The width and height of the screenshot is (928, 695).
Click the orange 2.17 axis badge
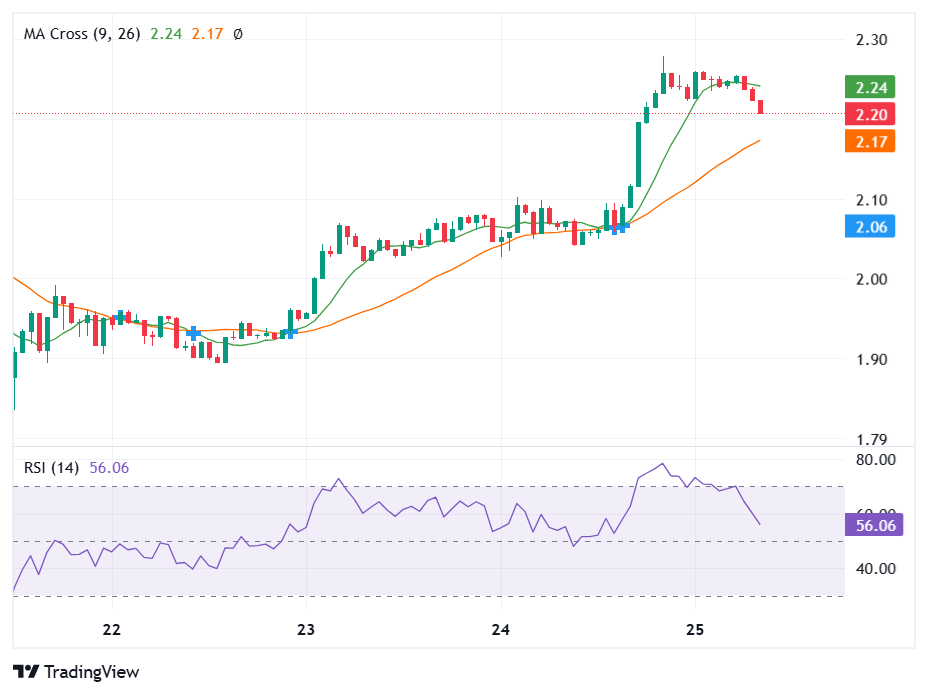click(868, 142)
